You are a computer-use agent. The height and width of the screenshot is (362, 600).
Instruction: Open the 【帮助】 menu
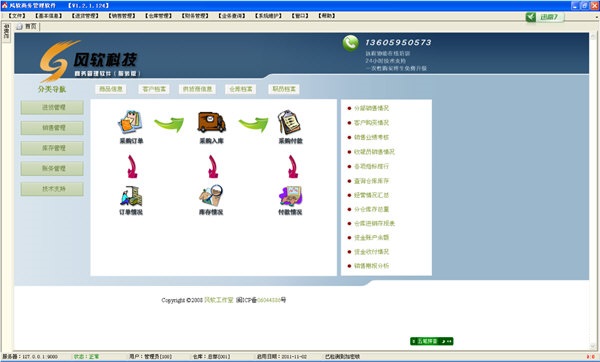tap(327, 16)
